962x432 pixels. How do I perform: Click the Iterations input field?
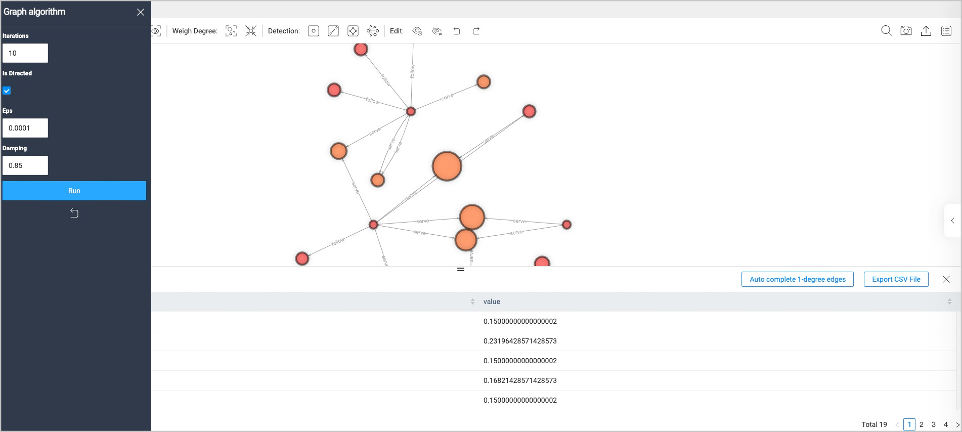point(25,53)
